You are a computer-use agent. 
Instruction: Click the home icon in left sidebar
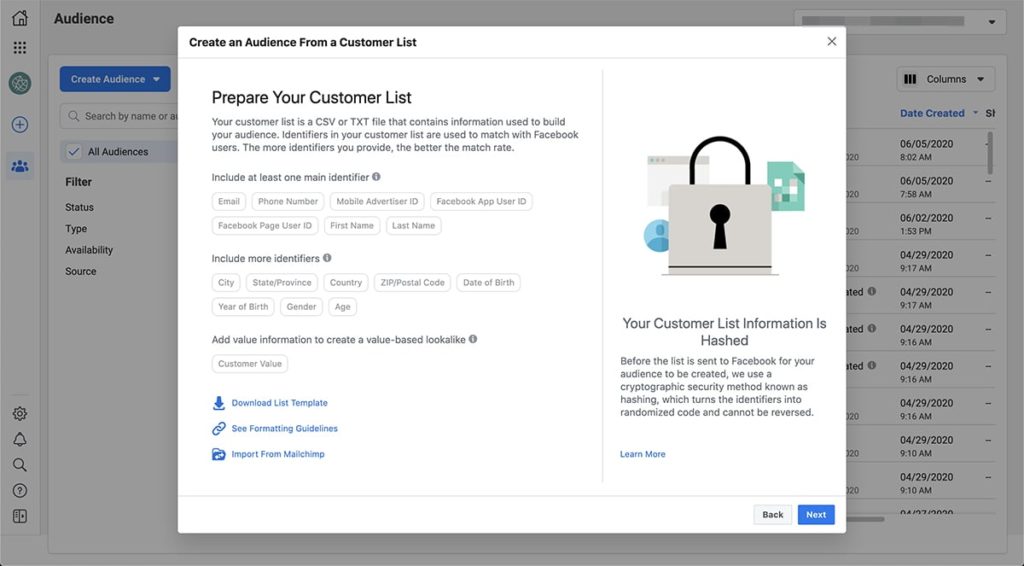pos(20,19)
